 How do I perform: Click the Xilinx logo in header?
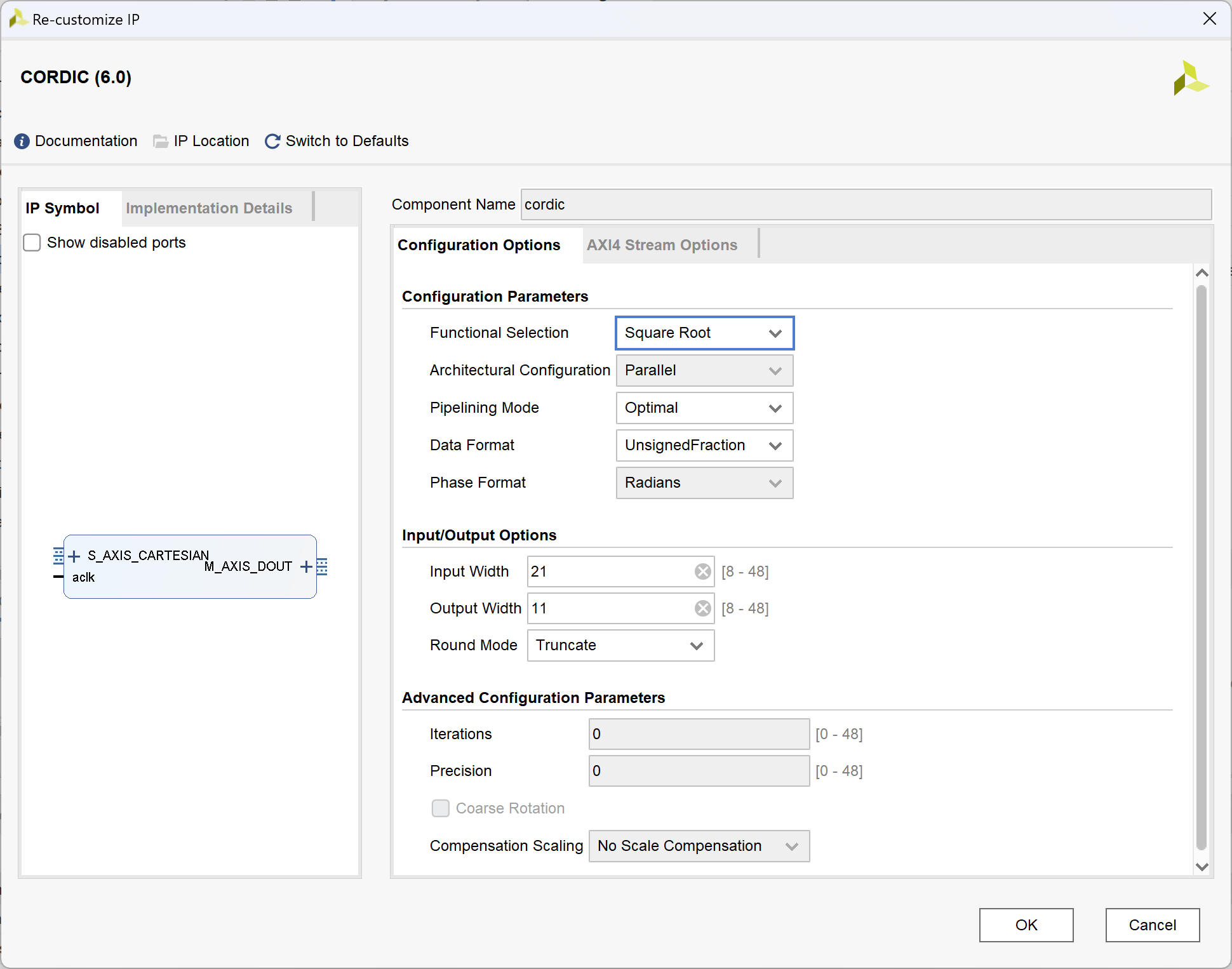pos(1189,79)
